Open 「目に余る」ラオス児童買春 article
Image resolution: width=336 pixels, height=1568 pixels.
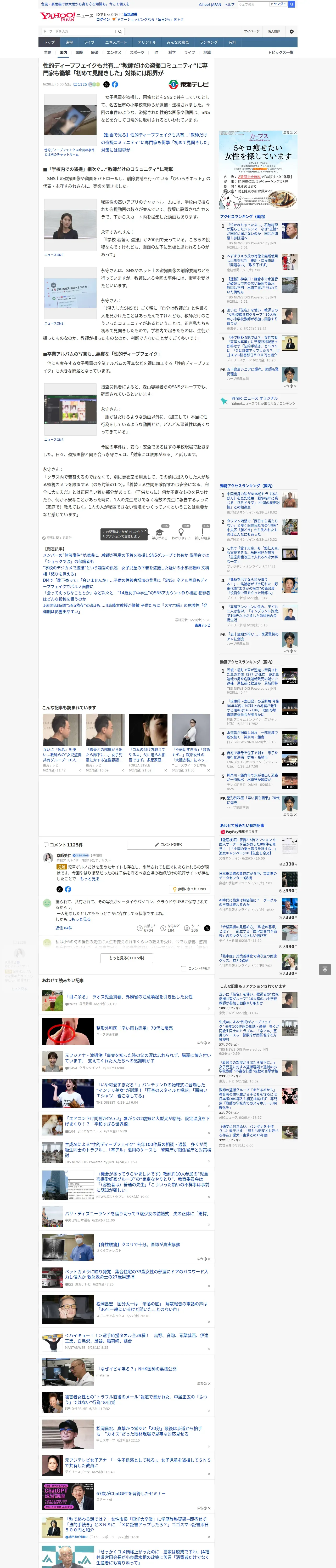[x=129, y=996]
